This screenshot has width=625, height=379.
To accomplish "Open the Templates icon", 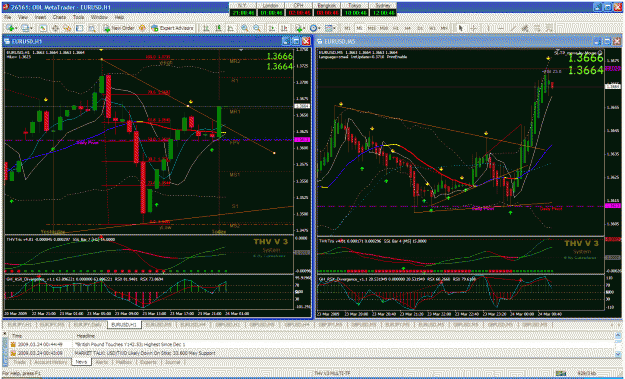I will (x=329, y=28).
